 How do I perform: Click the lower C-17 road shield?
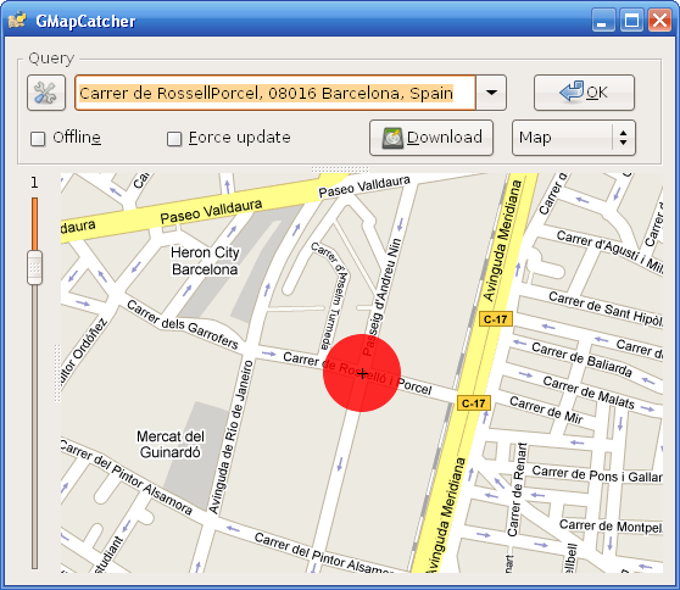coord(474,403)
